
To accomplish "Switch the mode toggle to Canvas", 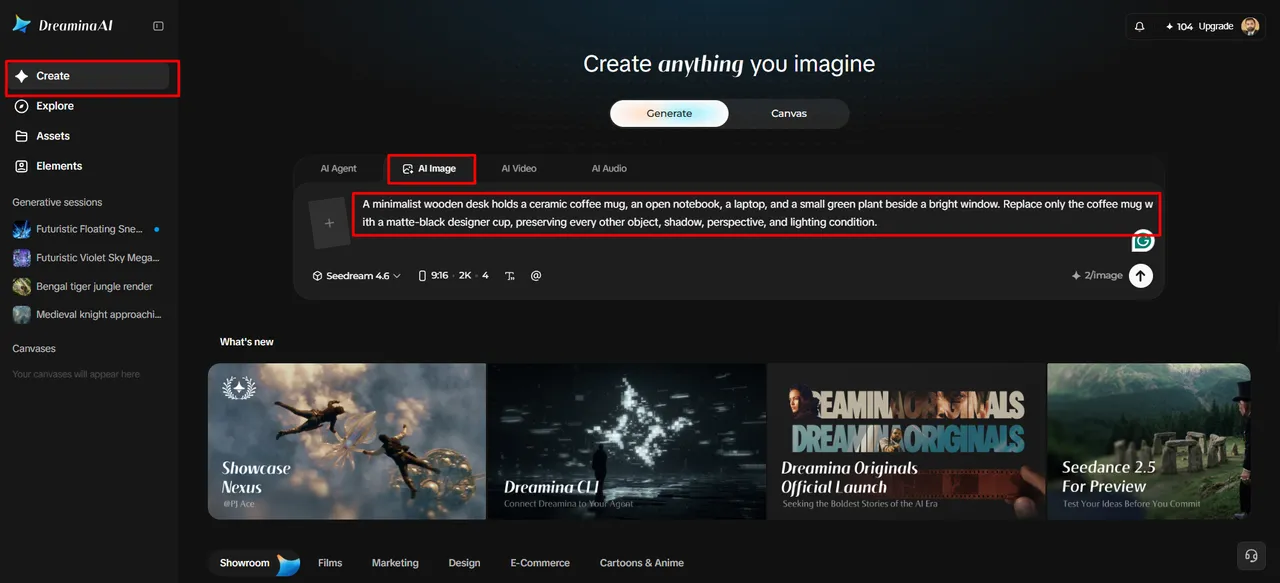I will coord(789,113).
